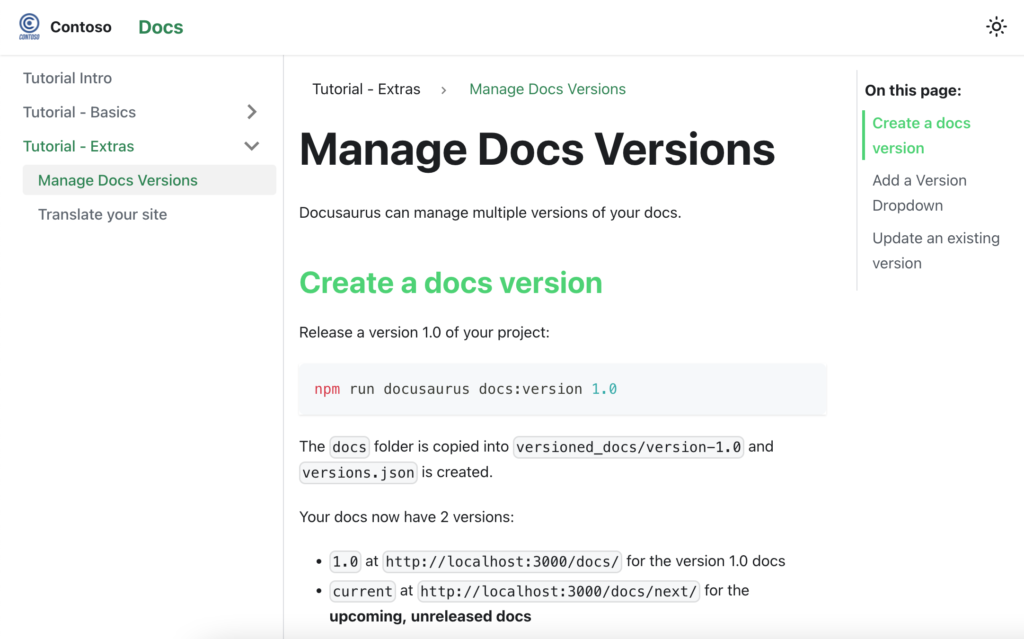Open Manage Docs Versions in the sidebar

(x=118, y=180)
